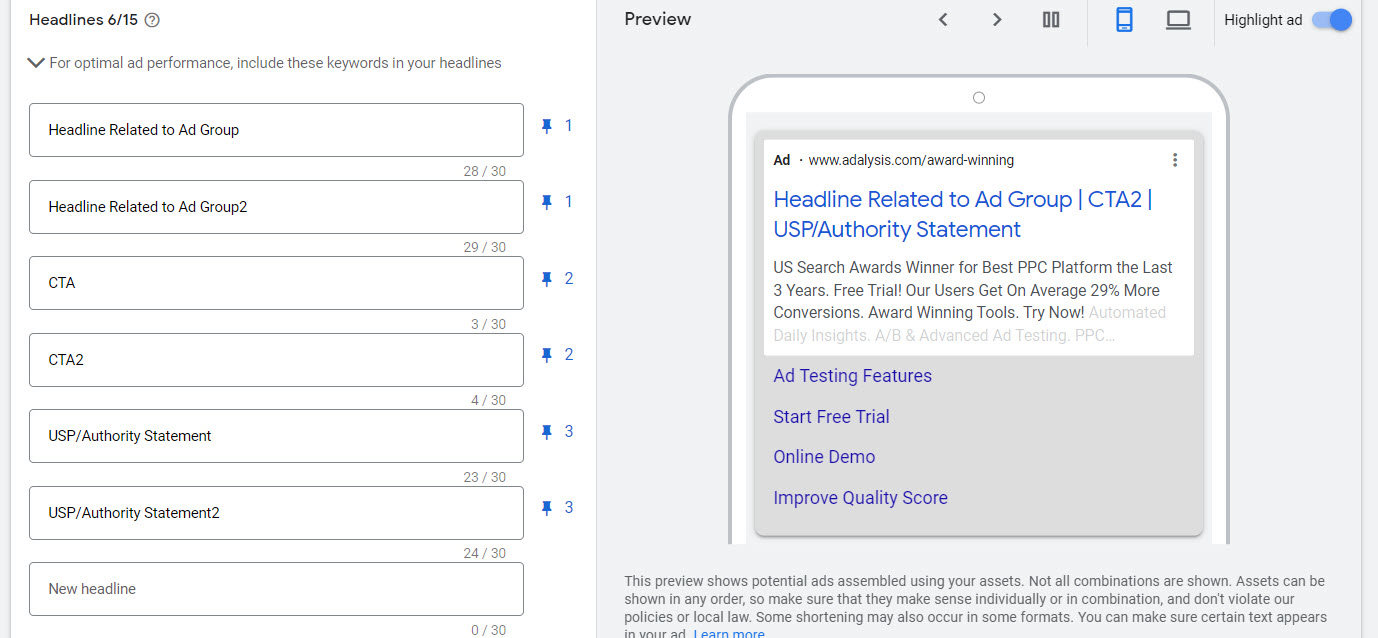Collapse the keyword suggestions chevron
Image resolution: width=1378 pixels, height=638 pixels.
(36, 63)
